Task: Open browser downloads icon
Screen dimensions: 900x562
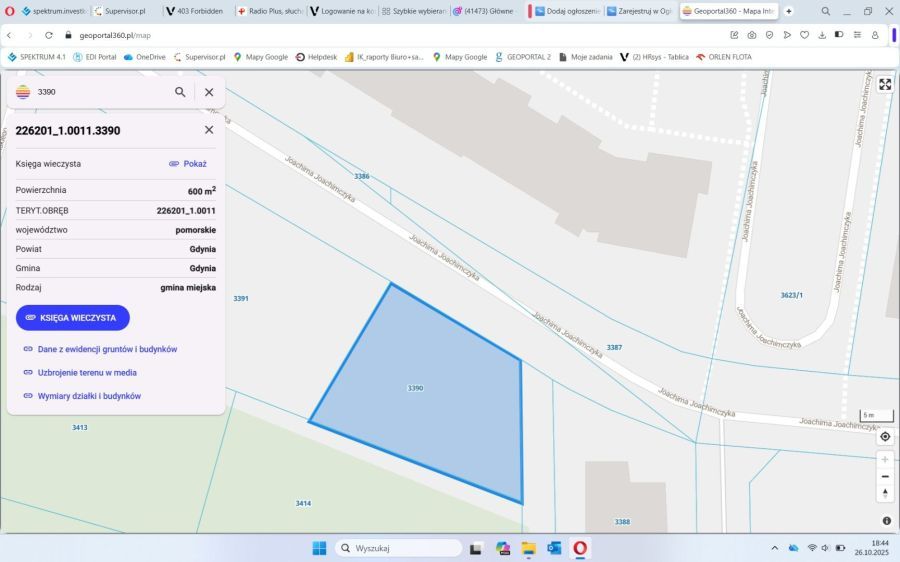Action: (x=822, y=35)
